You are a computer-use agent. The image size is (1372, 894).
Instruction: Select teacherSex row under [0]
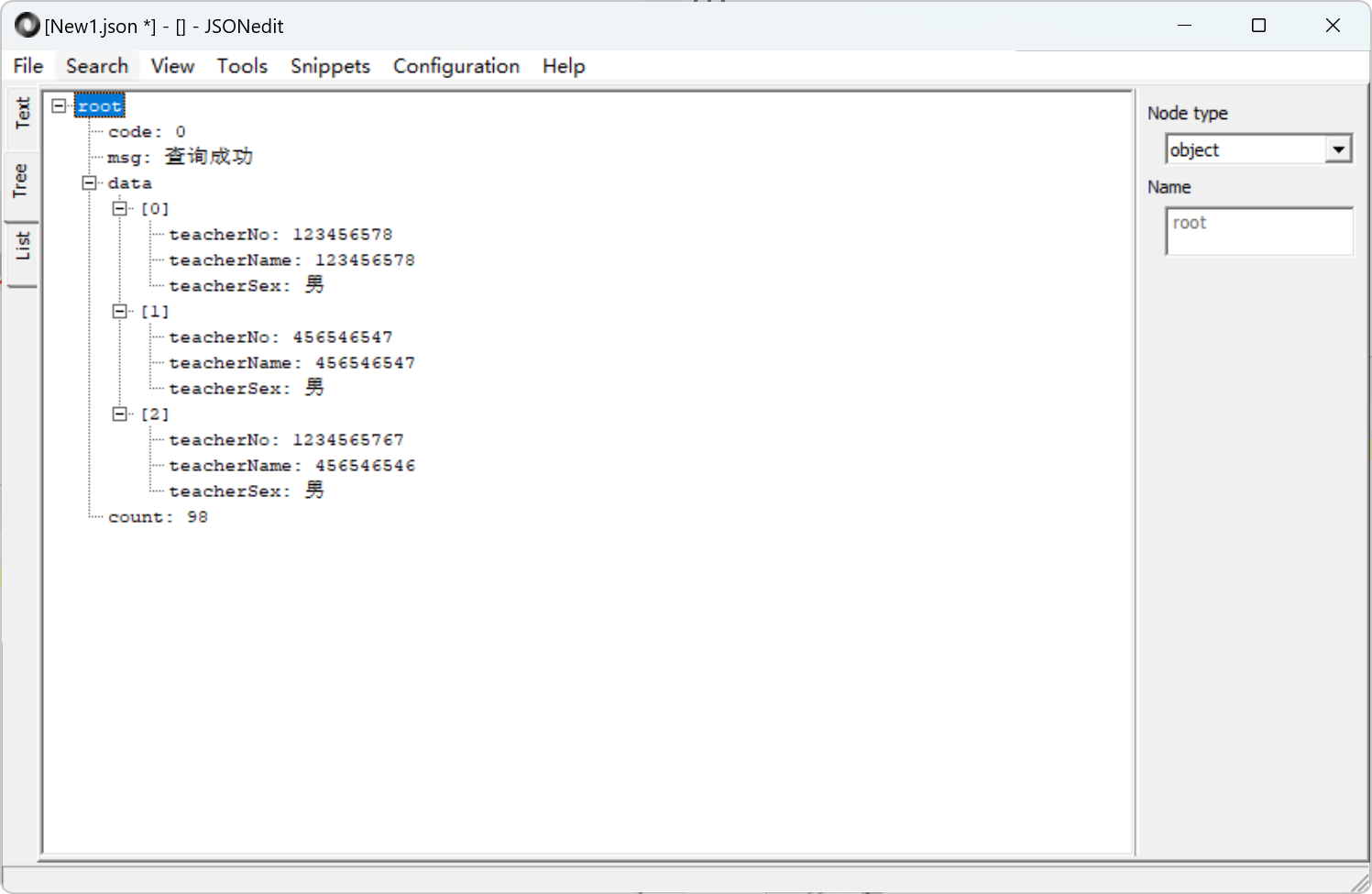[x=247, y=285]
